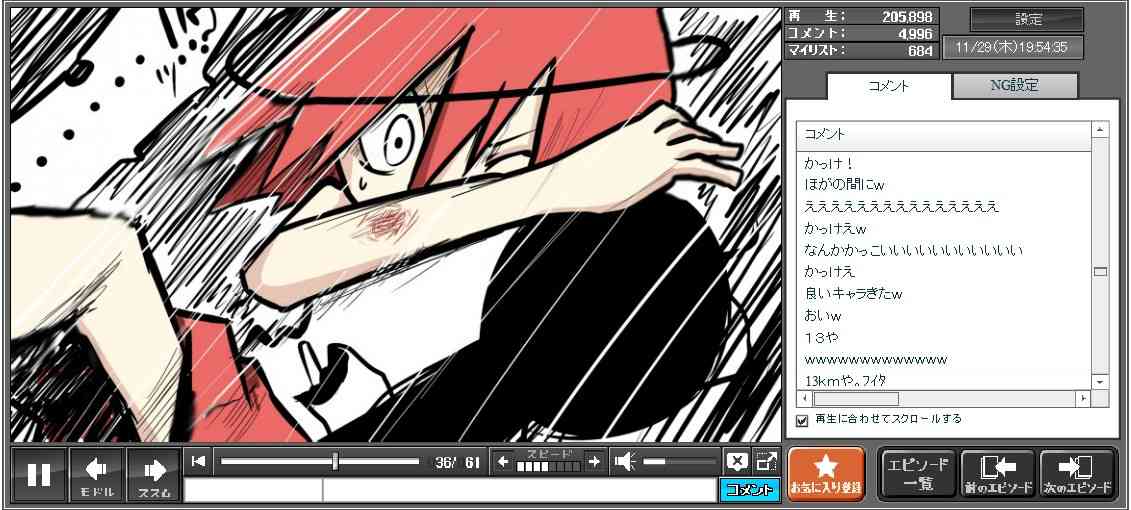Increase speed with the right arrow
Image resolution: width=1131 pixels, height=510 pixels.
click(594, 461)
